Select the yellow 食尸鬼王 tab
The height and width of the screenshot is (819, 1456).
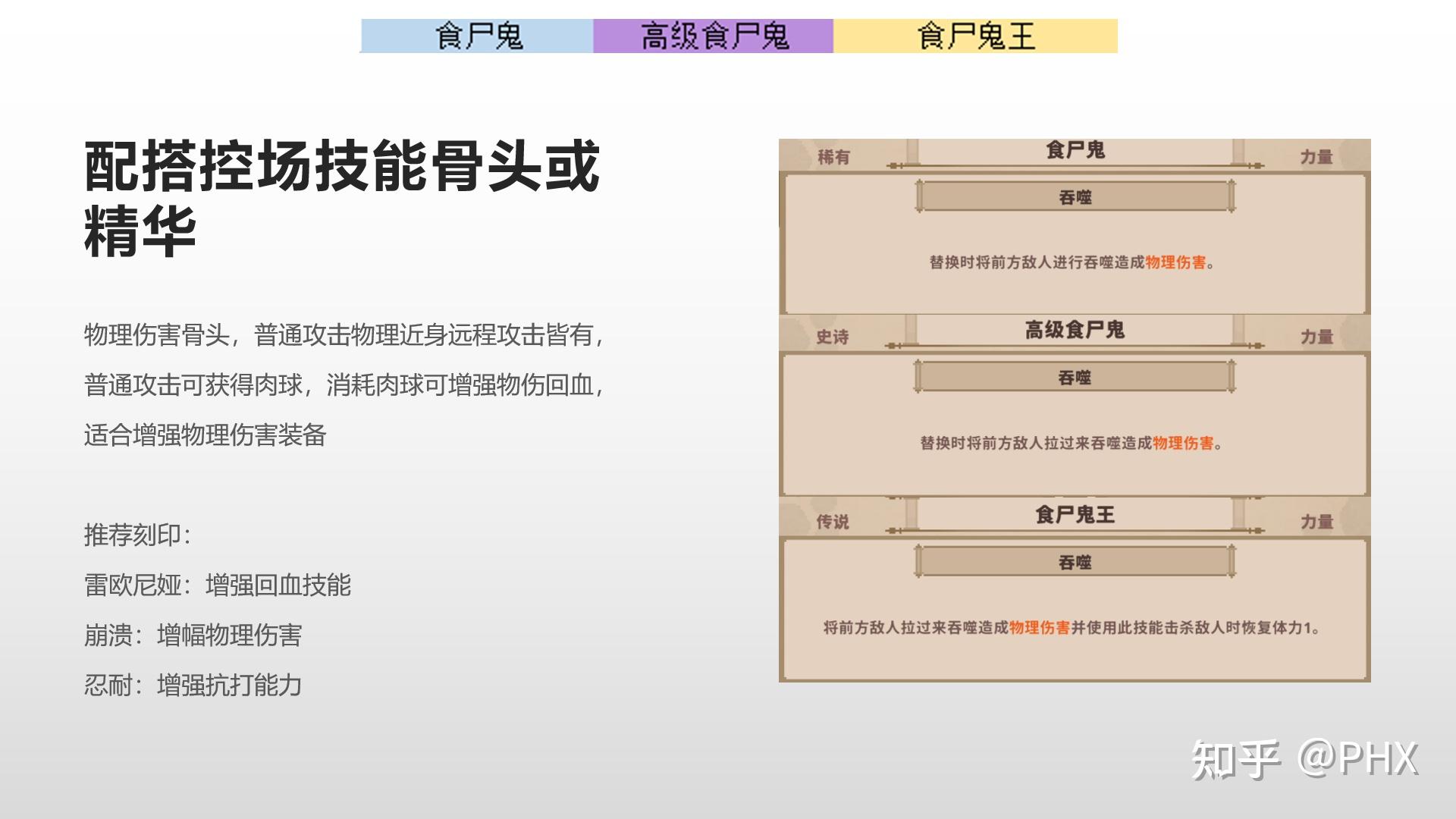click(975, 36)
